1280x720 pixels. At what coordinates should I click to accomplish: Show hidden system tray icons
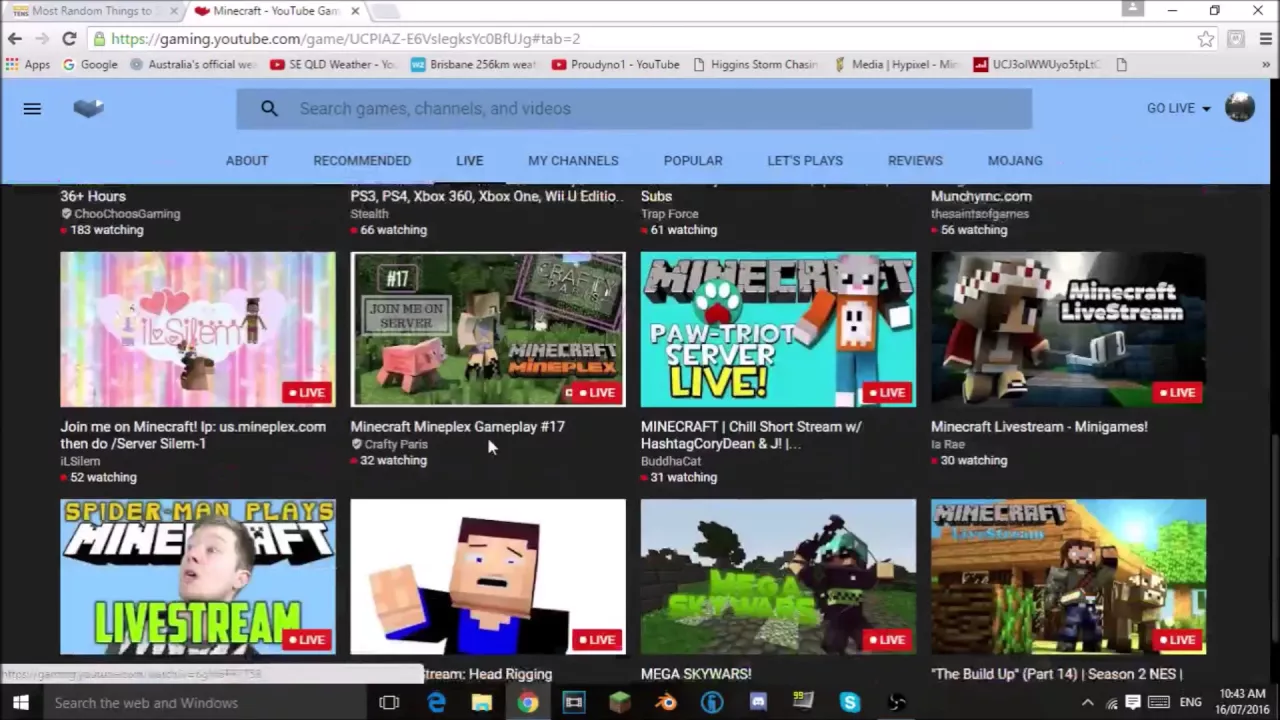pyautogui.click(x=1088, y=703)
